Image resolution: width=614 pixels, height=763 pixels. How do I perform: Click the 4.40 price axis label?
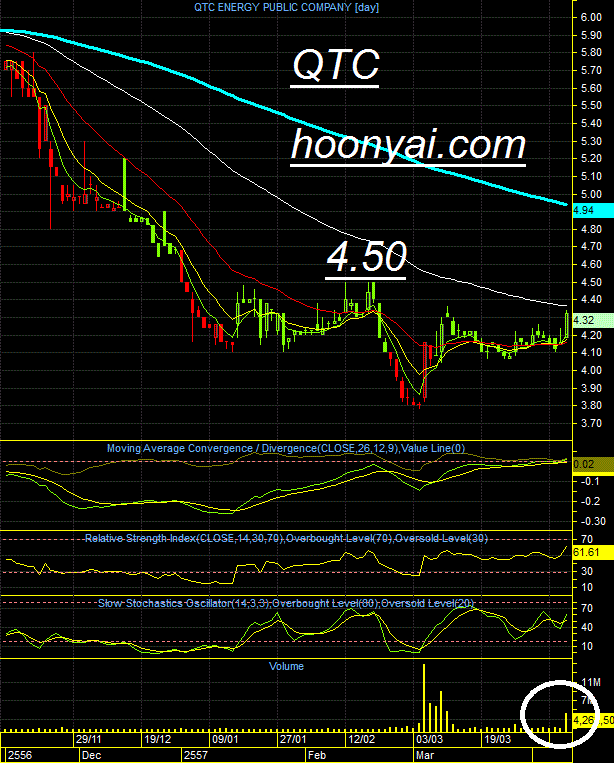[591, 300]
